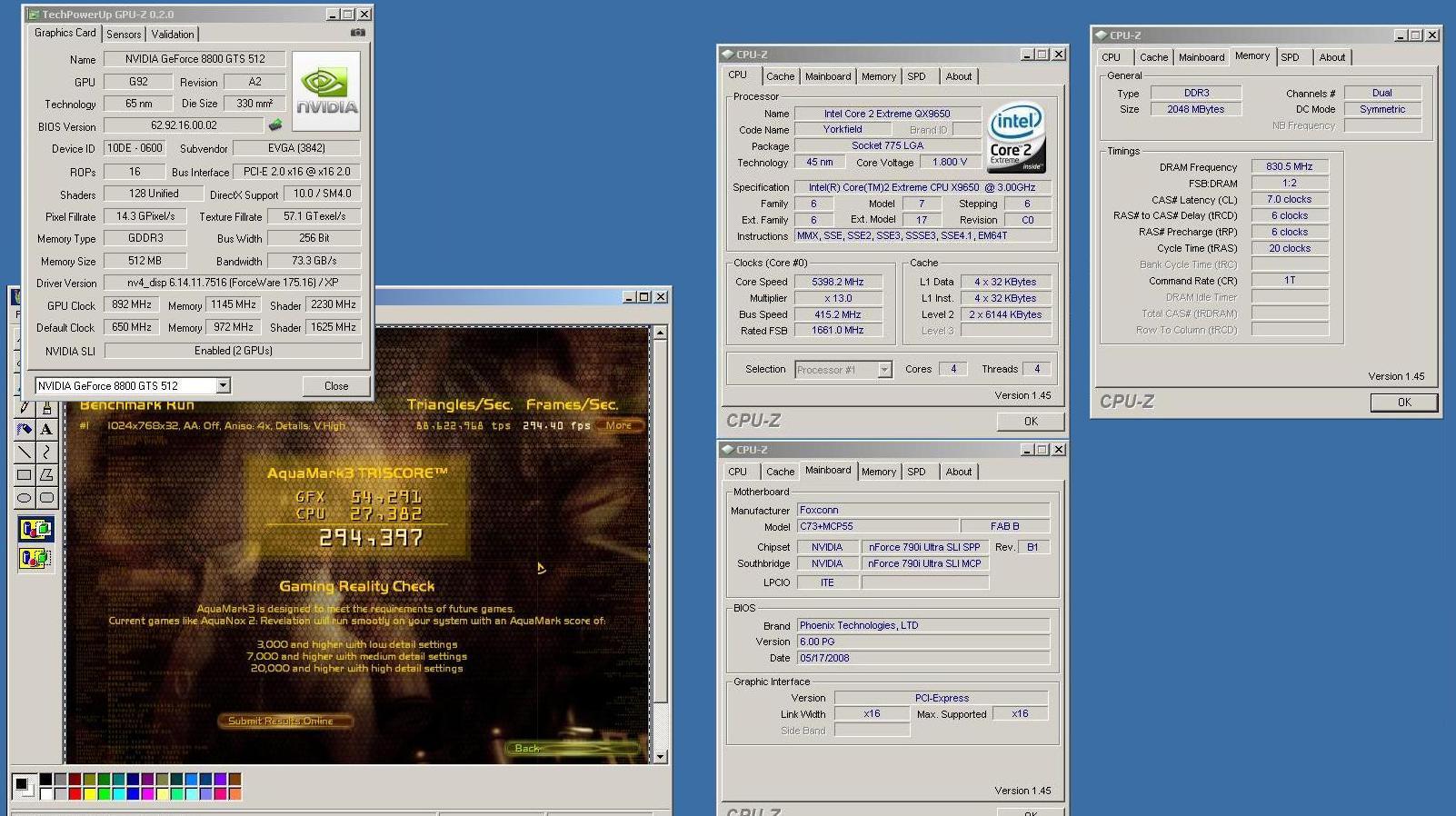Expand the GPU selection dropdown in GPU-Z
This screenshot has height=816, width=1456.
tap(223, 385)
